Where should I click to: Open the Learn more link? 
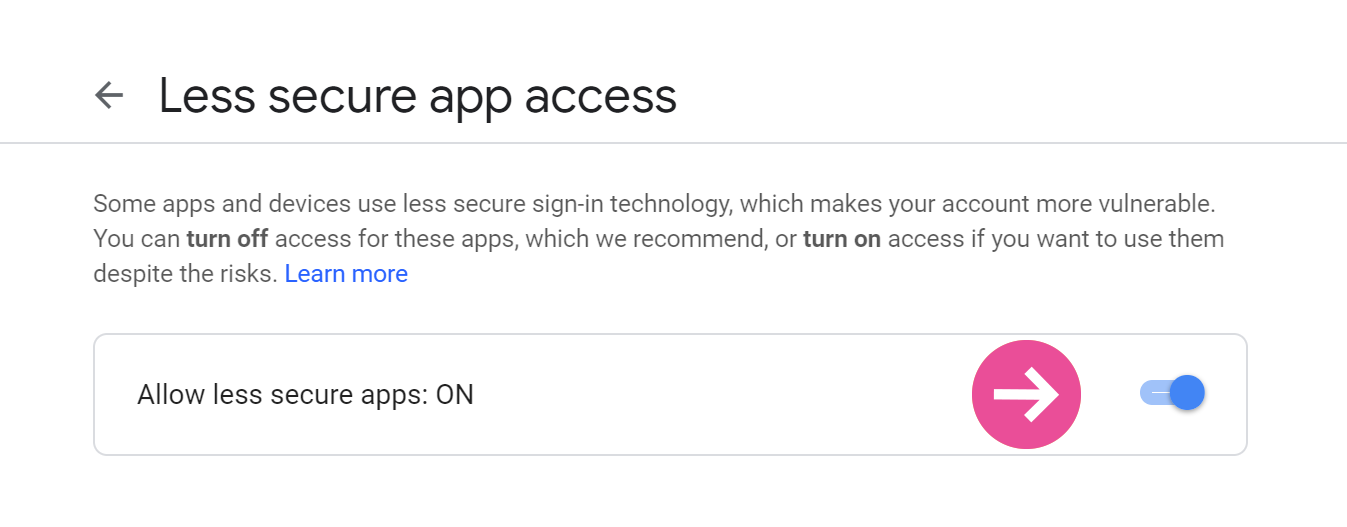click(346, 274)
